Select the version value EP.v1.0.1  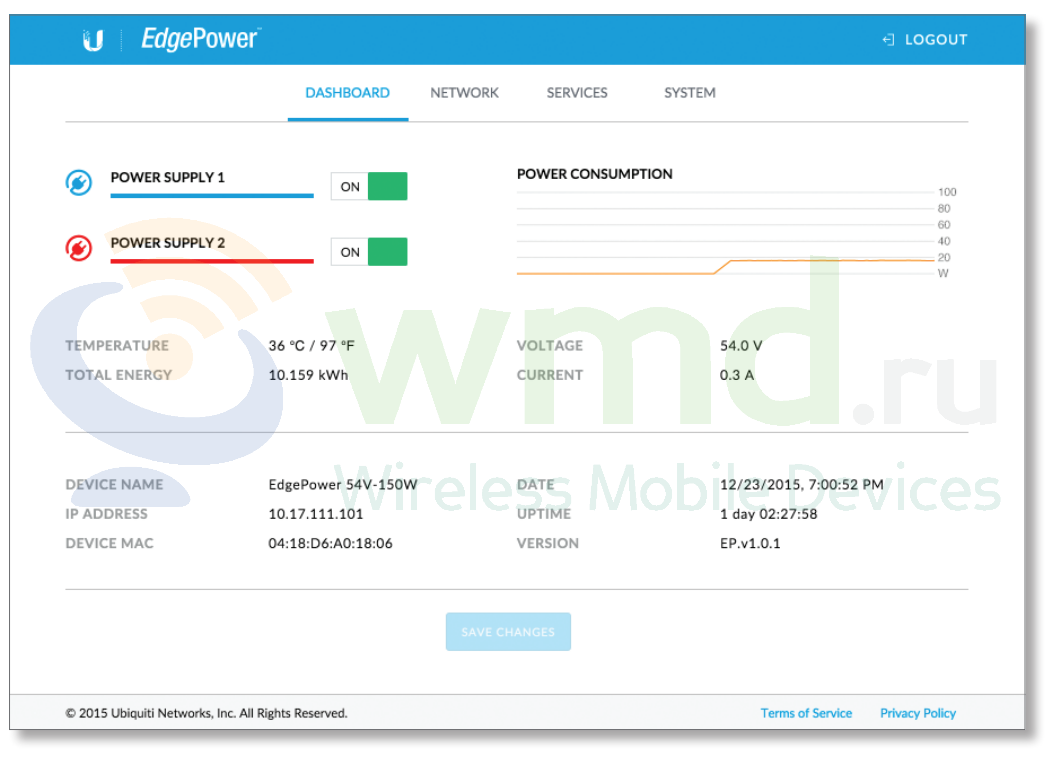coord(750,543)
